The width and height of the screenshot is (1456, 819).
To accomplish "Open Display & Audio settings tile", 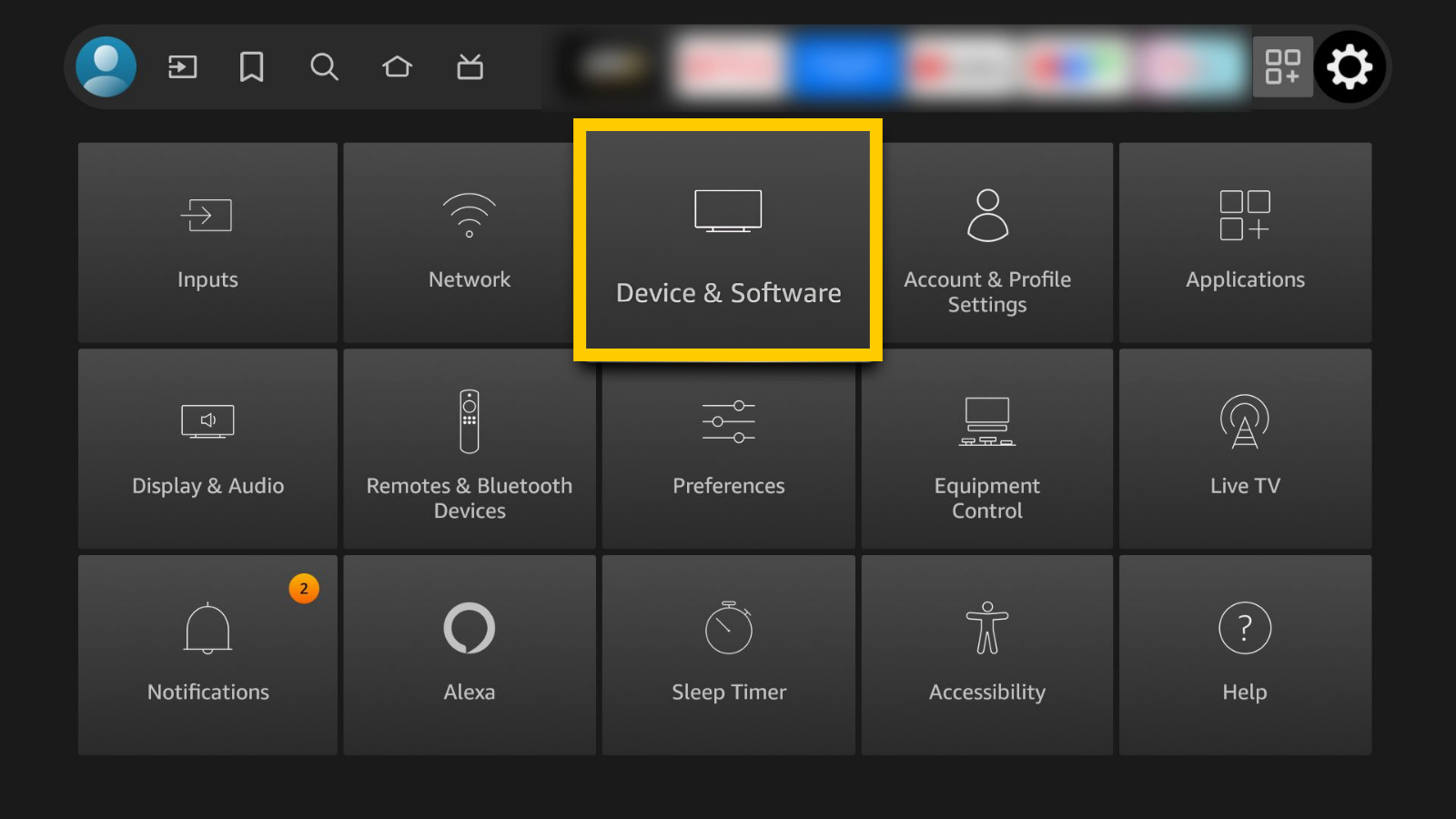I will (207, 449).
